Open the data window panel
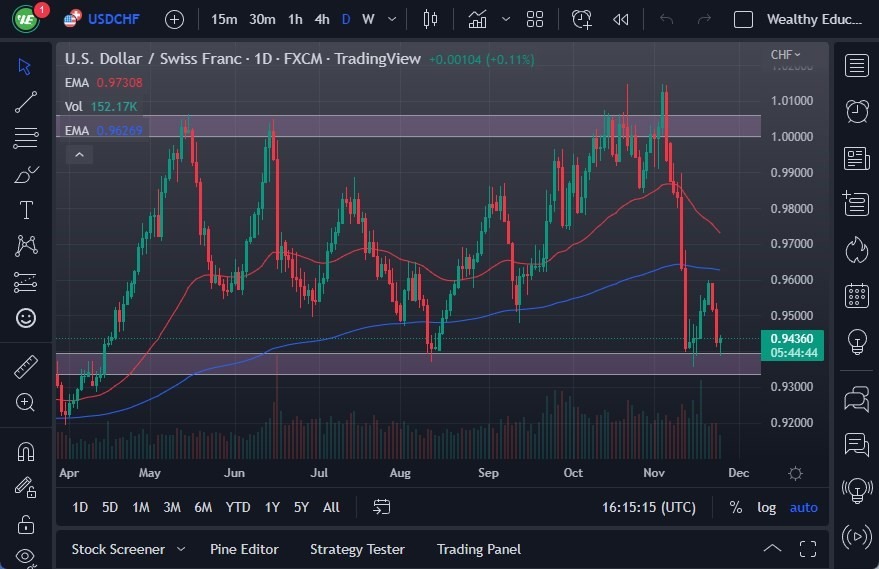The image size is (879, 569). coord(857,203)
